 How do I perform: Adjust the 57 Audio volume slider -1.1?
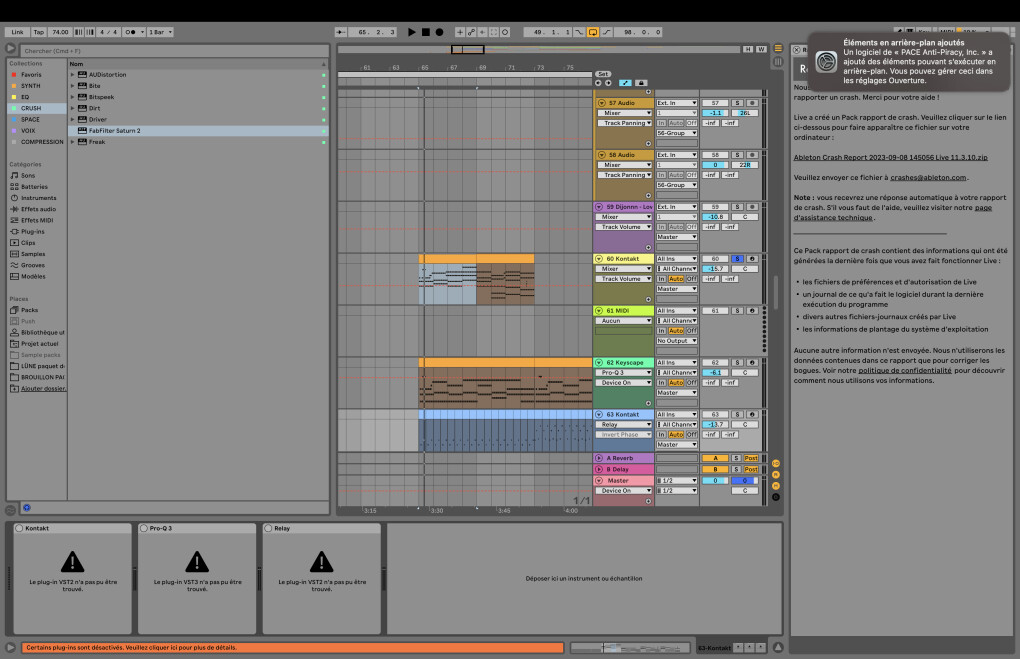pyautogui.click(x=715, y=113)
